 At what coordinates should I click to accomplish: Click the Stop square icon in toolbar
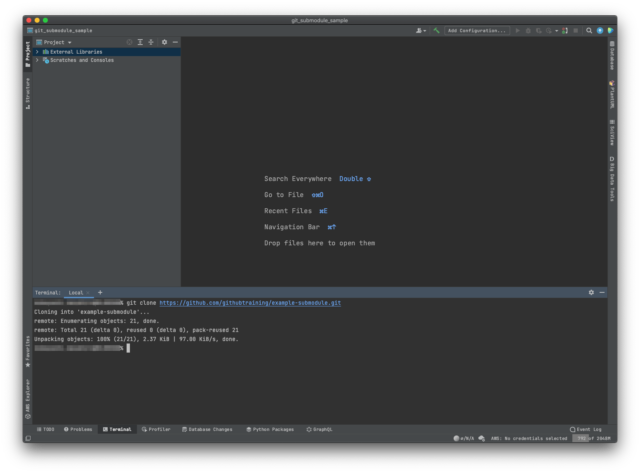coord(576,31)
